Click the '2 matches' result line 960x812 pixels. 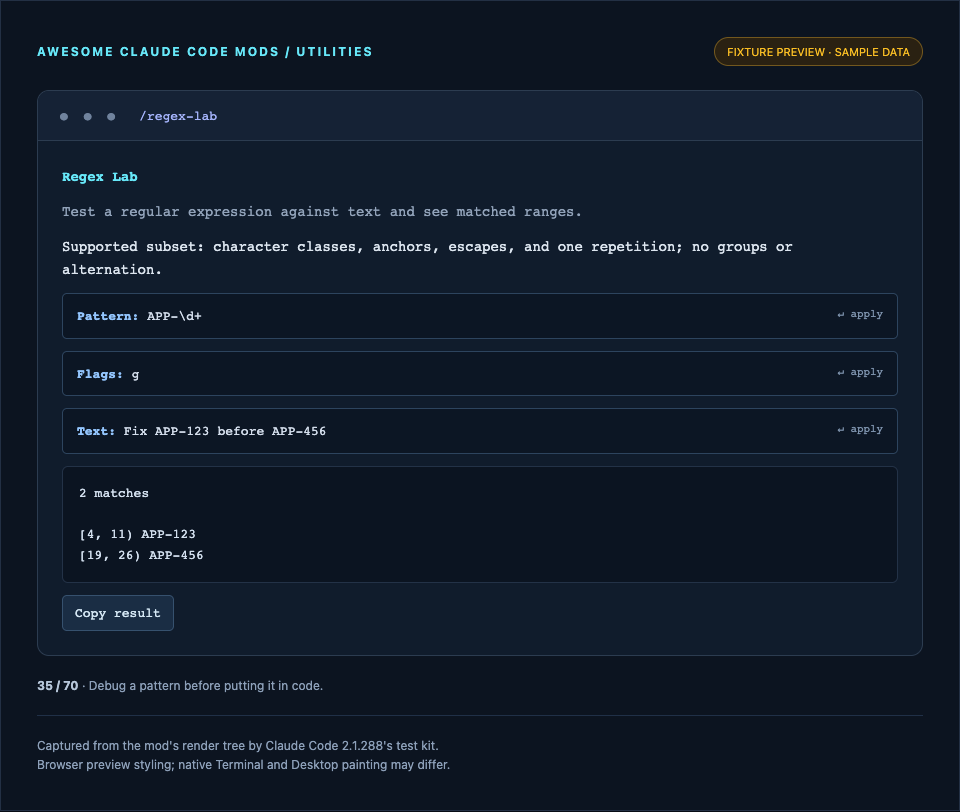pos(114,493)
